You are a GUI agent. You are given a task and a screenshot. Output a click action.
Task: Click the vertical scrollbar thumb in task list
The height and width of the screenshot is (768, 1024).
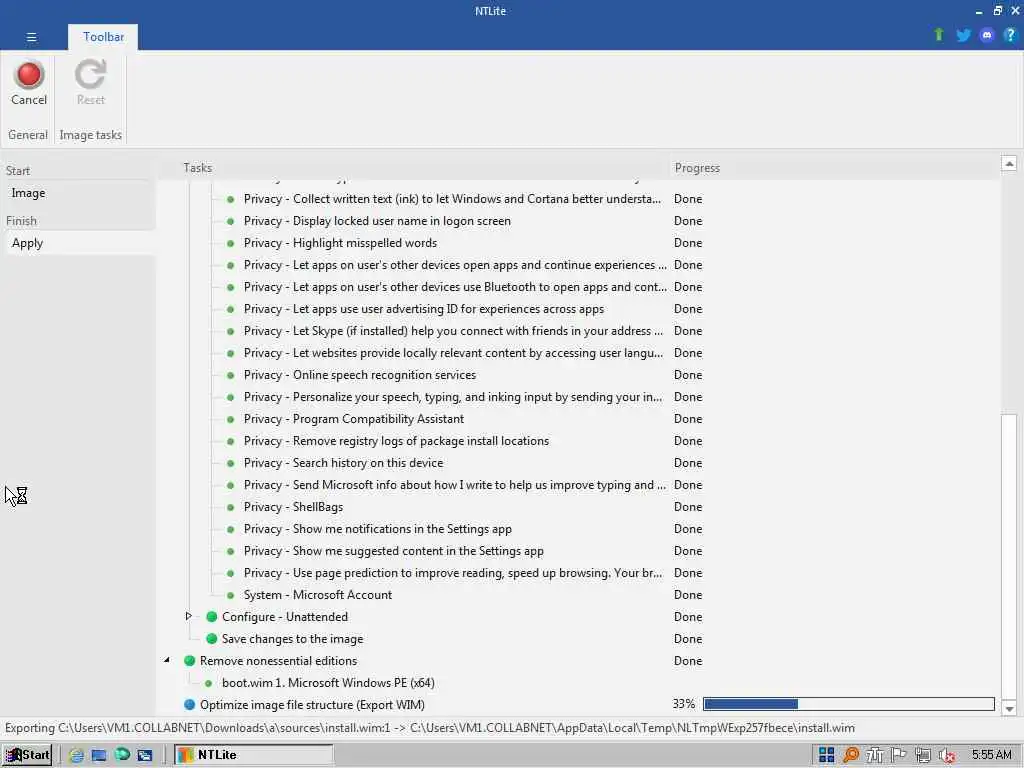(x=1009, y=556)
